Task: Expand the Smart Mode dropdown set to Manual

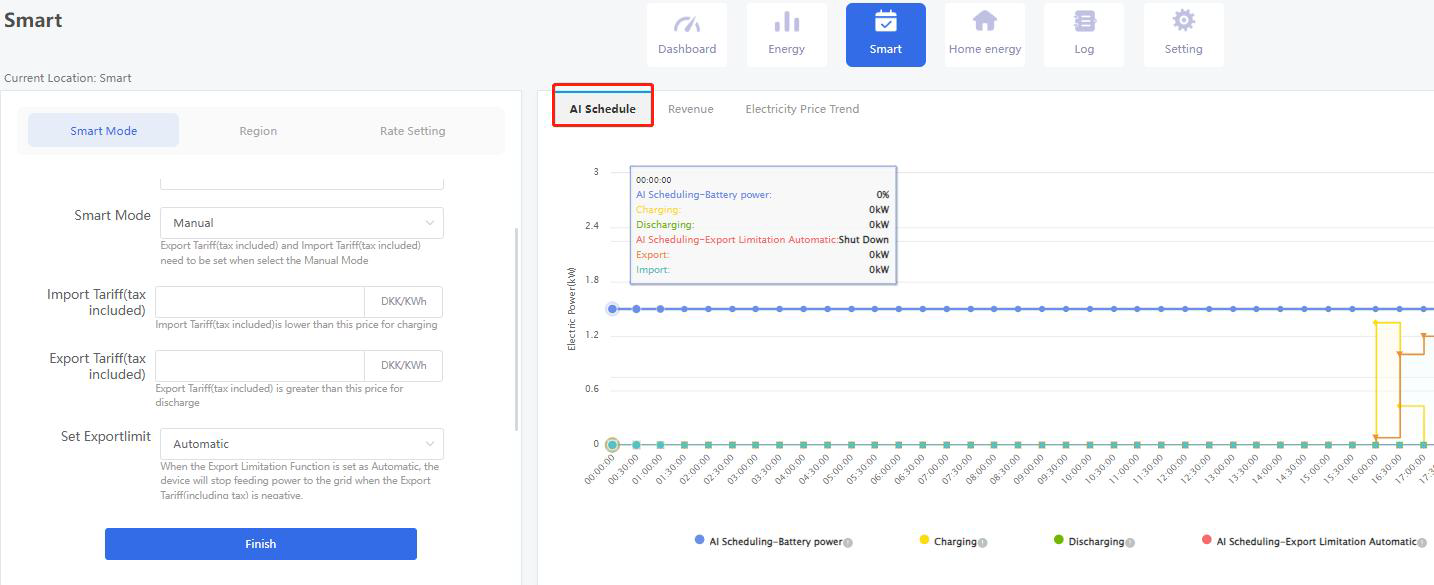Action: 302,223
